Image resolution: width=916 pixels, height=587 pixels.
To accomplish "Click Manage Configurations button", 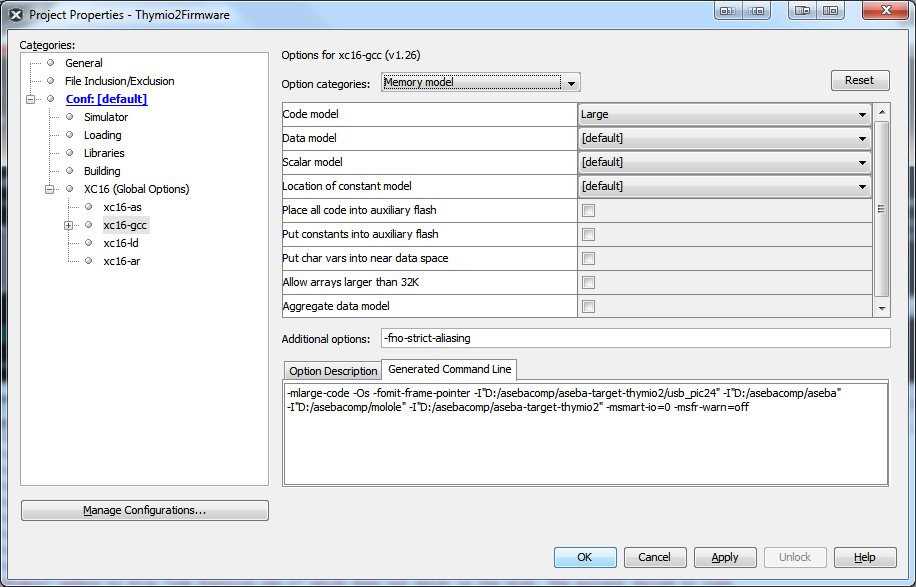I will (145, 510).
